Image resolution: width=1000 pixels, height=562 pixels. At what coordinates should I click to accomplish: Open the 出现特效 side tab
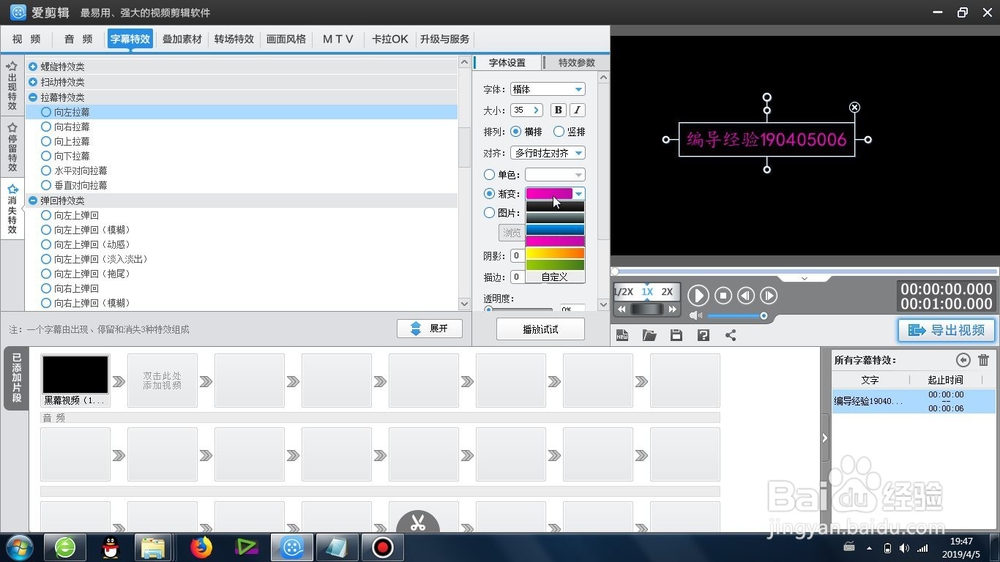click(x=12, y=86)
